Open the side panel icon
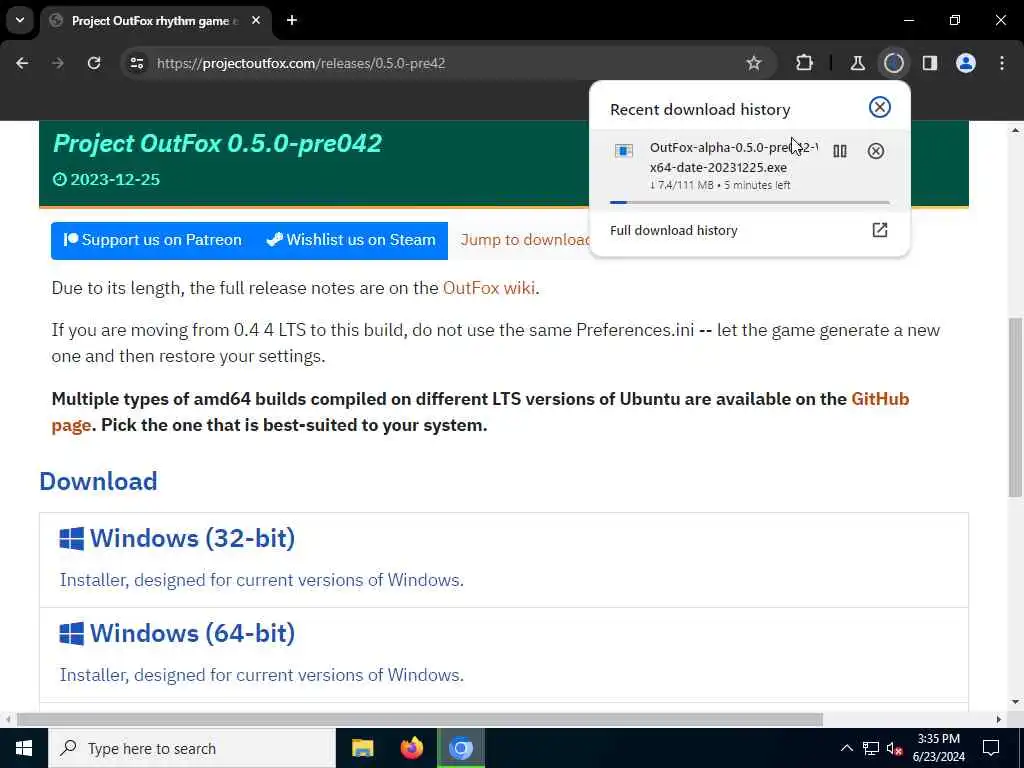Viewport: 1024px width, 768px height. [x=930, y=63]
